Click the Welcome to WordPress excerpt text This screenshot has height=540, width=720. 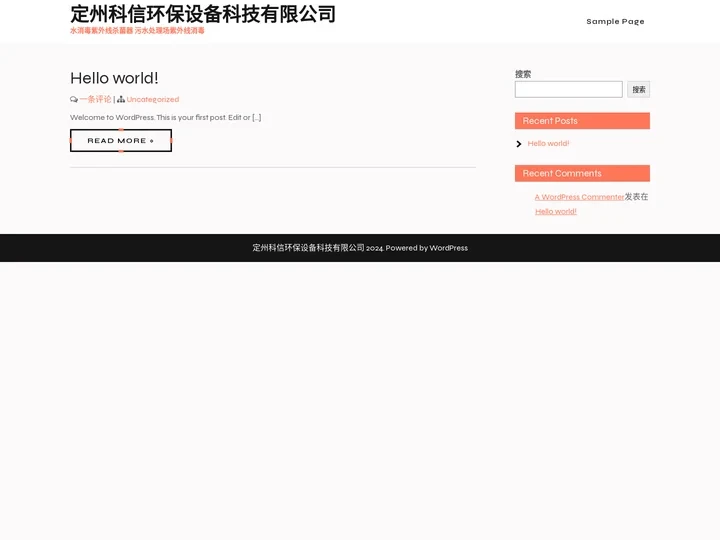pyautogui.click(x=165, y=118)
